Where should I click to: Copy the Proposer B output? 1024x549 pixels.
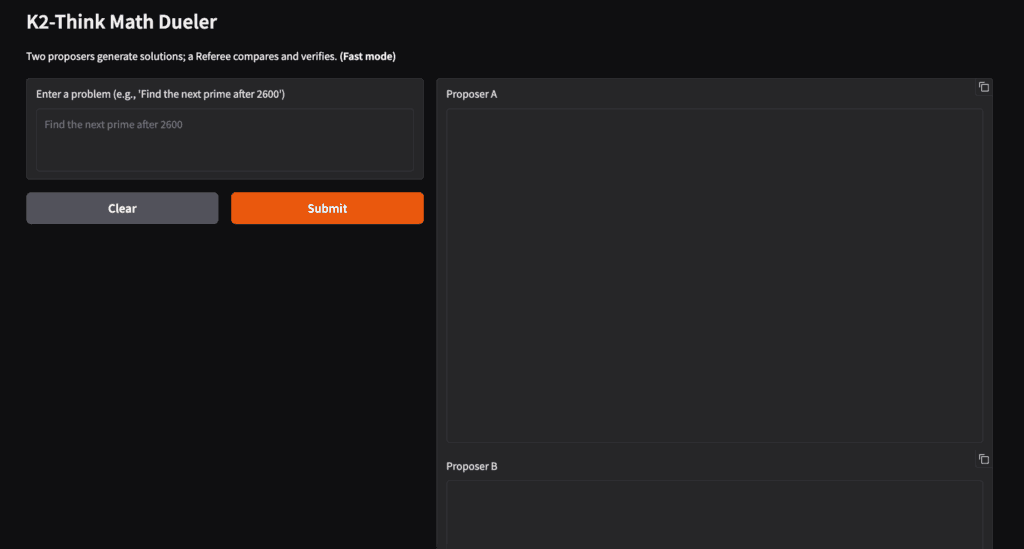click(x=983, y=459)
